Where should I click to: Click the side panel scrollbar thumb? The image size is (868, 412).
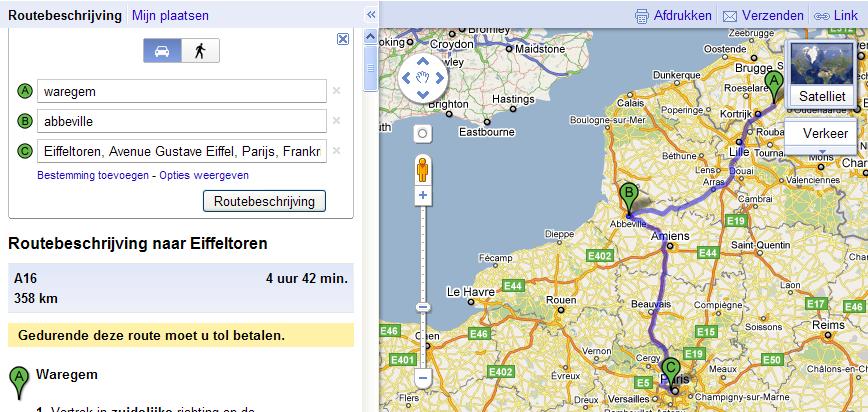(370, 67)
